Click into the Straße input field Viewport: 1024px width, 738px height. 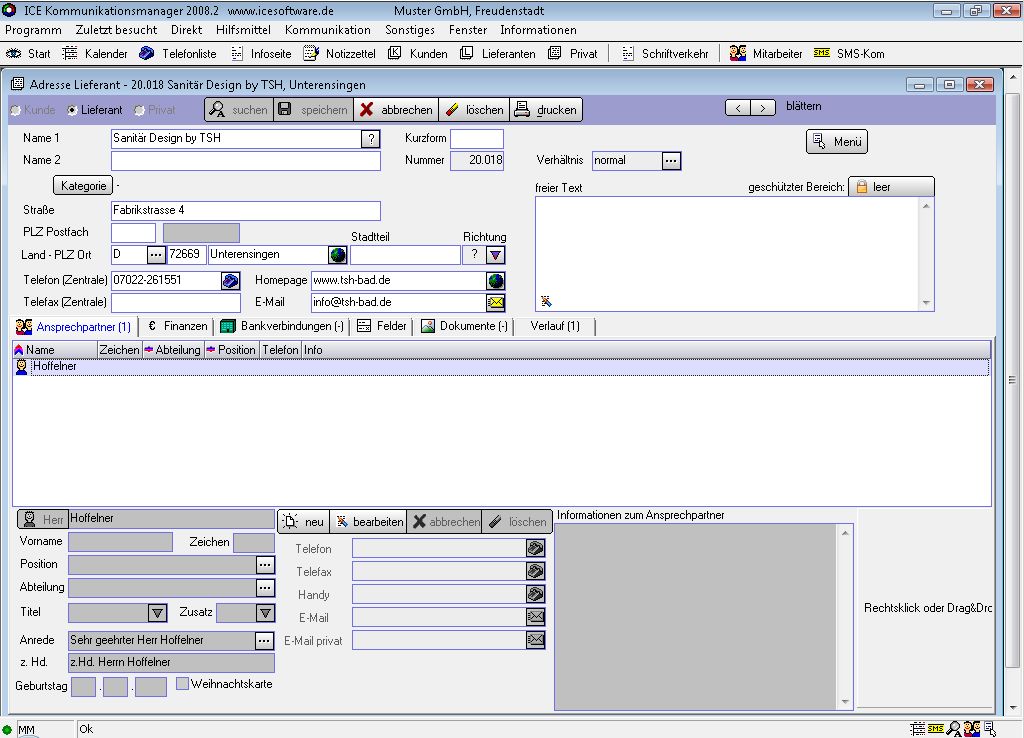tap(245, 211)
